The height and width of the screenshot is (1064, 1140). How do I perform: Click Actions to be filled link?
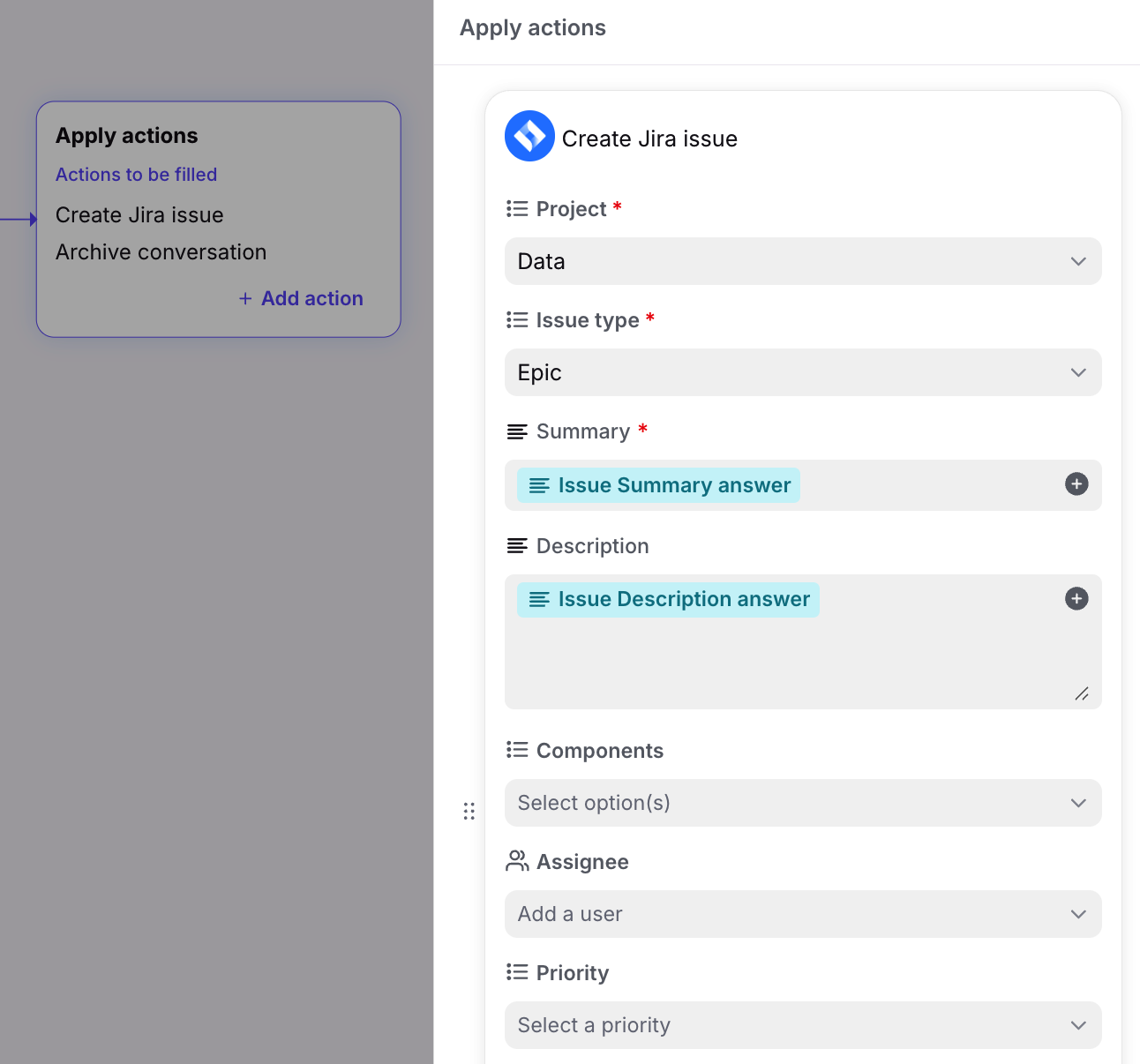click(136, 175)
